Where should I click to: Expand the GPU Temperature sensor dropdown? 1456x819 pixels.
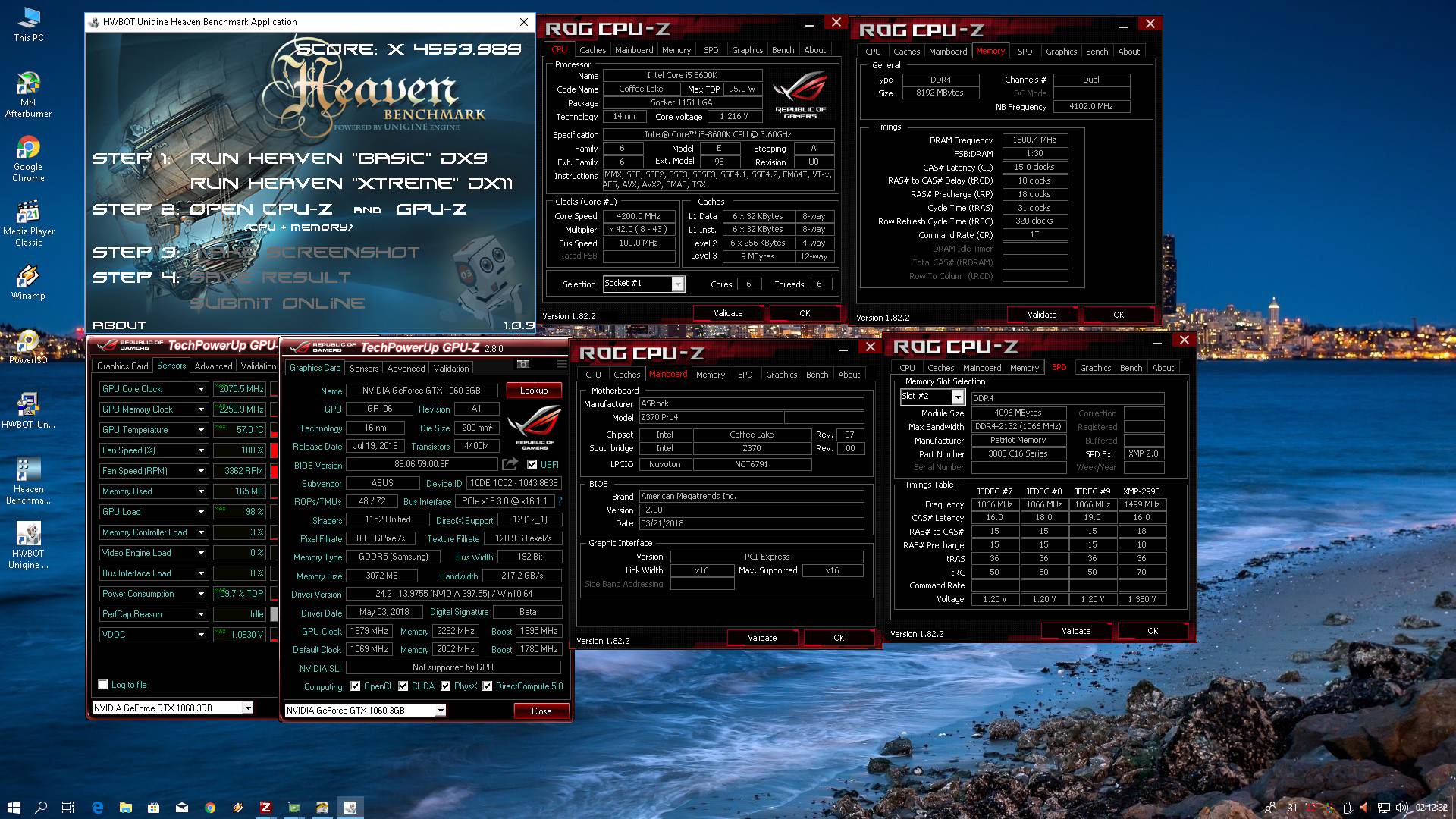point(201,430)
